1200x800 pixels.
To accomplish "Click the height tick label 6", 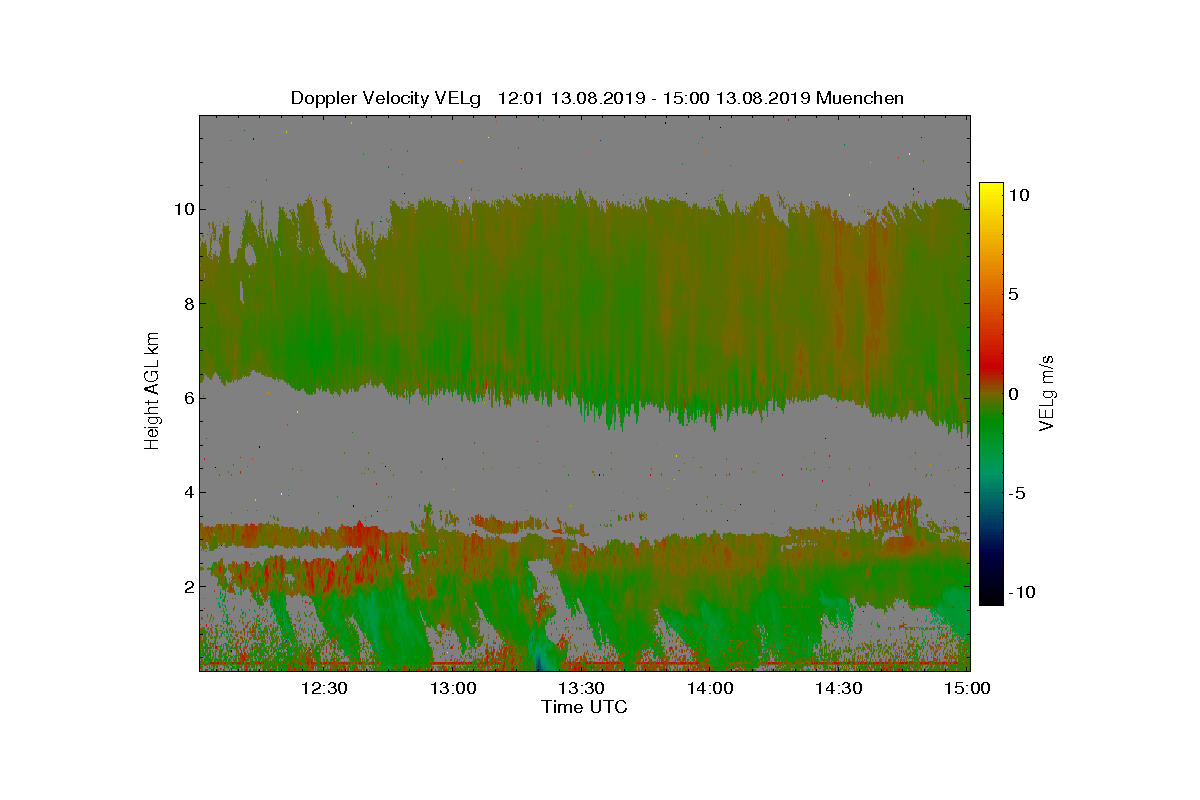I will 188,397.
